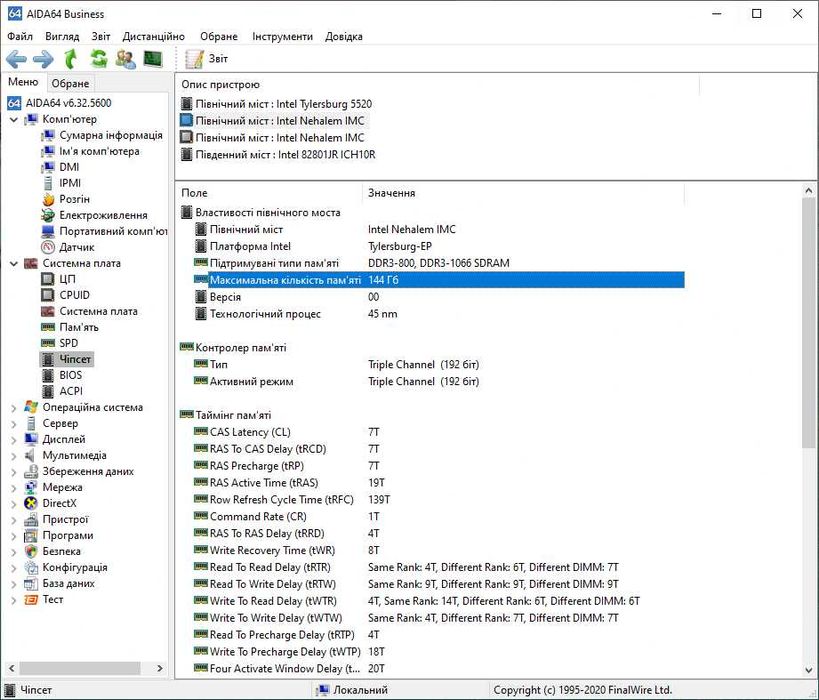Refresh with the green circular arrows icon
The width and height of the screenshot is (819, 700).
(x=98, y=59)
